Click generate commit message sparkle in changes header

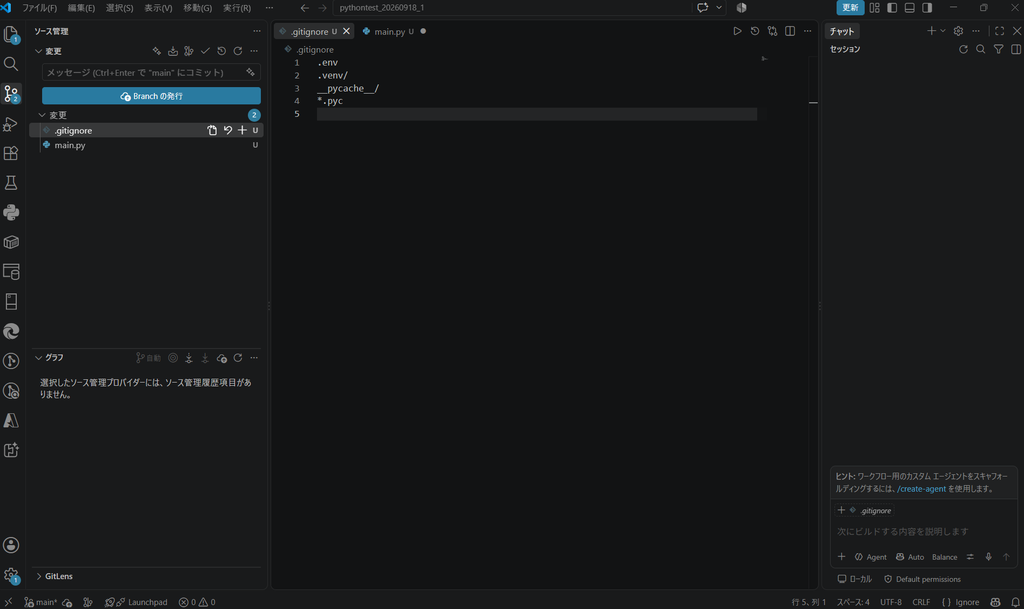[157, 51]
